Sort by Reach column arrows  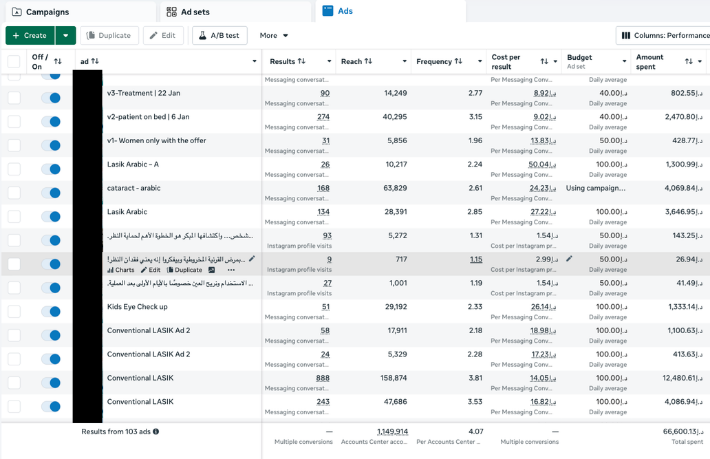click(x=368, y=61)
